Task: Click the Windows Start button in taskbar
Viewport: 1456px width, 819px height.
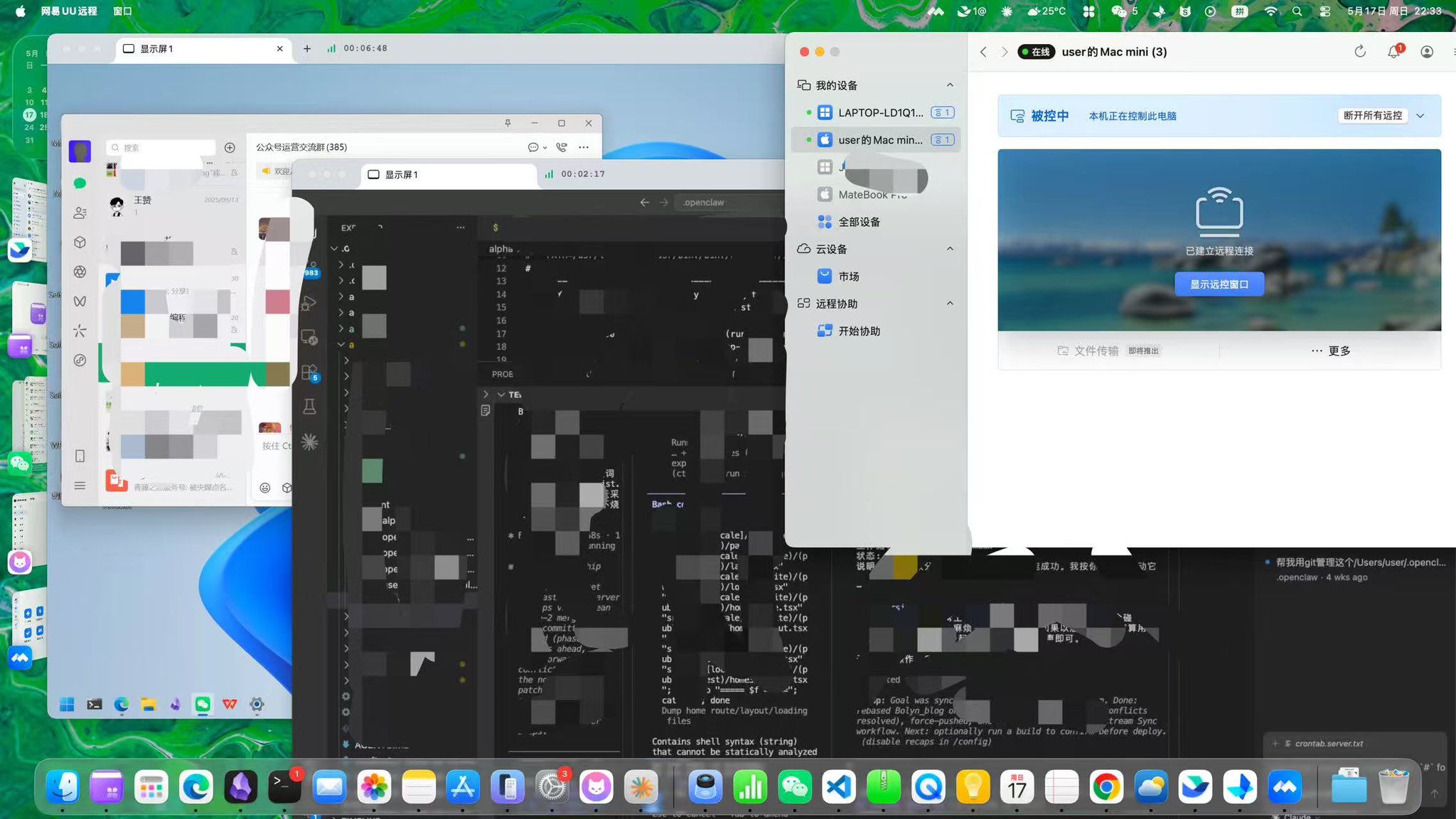Action: click(x=67, y=705)
